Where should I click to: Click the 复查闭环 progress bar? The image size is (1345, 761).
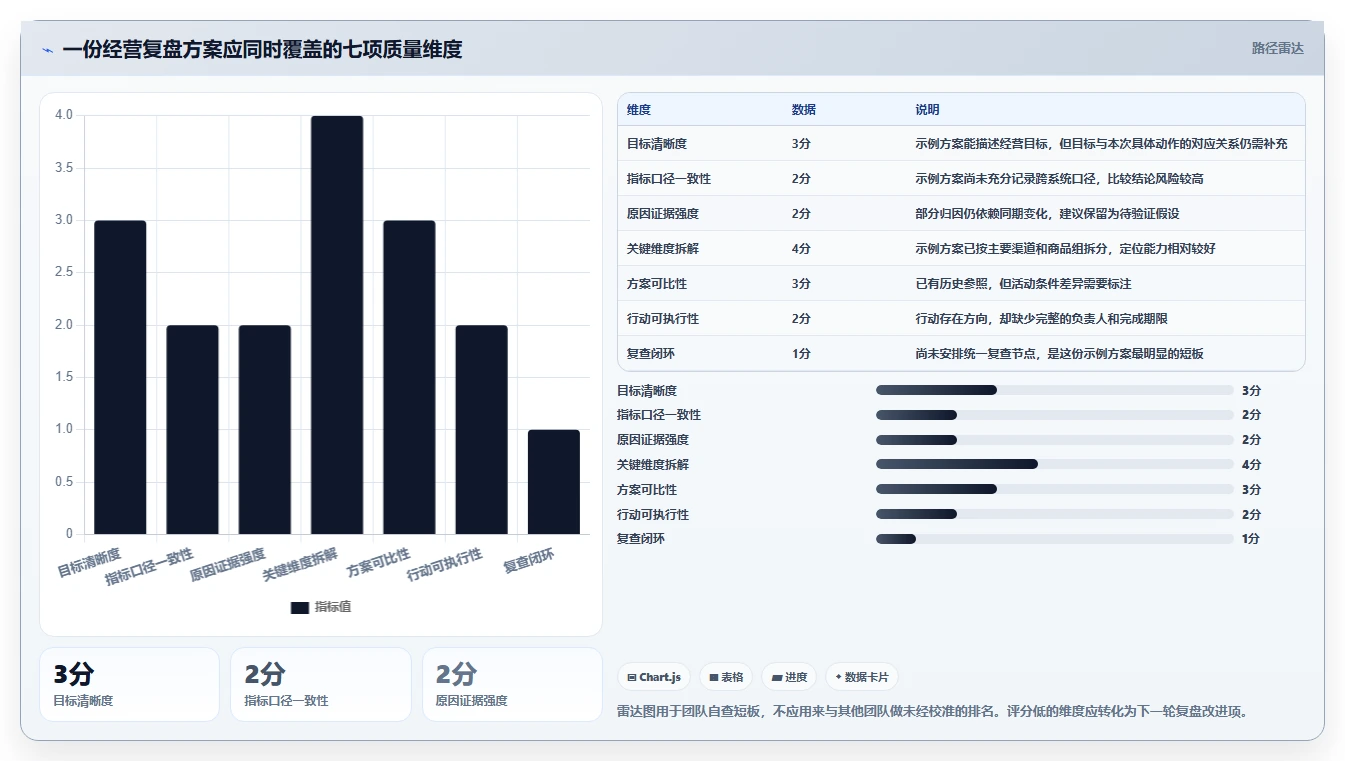click(1055, 539)
